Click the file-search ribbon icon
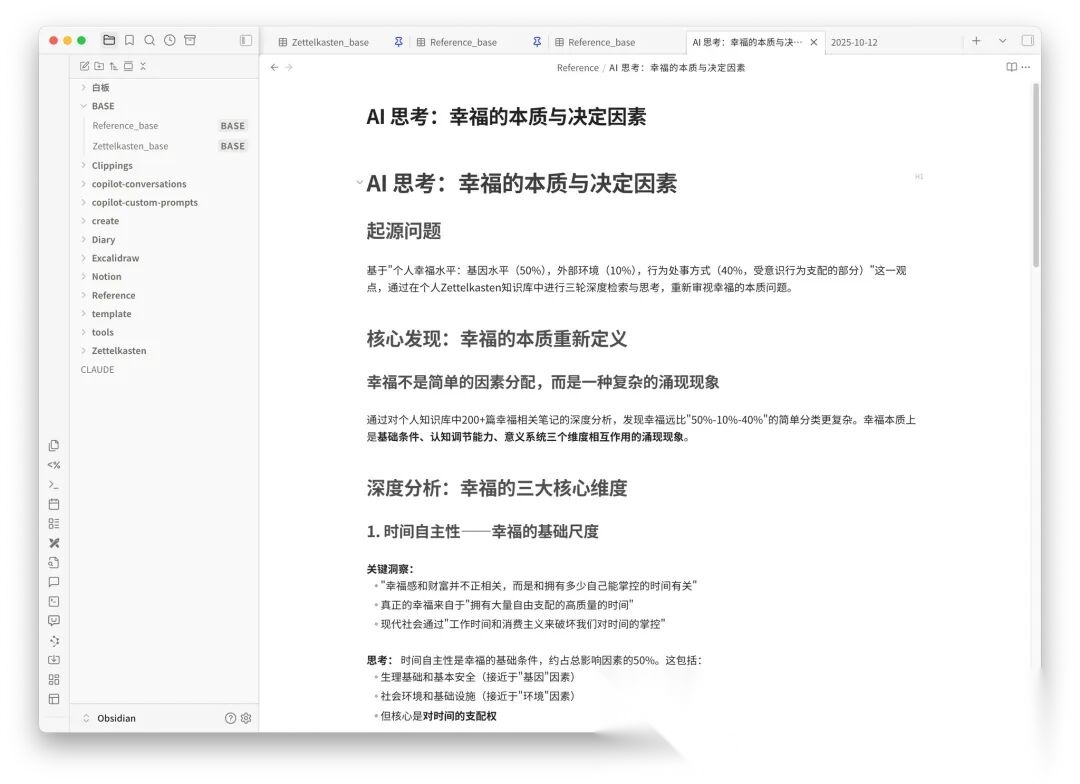The image size is (1080, 784). pyautogui.click(x=54, y=562)
